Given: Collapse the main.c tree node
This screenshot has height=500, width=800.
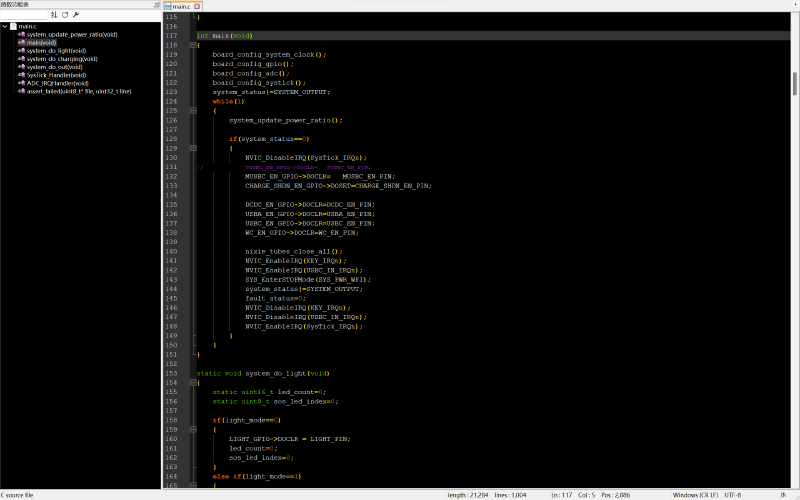Looking at the screenshot, I should 5,26.
